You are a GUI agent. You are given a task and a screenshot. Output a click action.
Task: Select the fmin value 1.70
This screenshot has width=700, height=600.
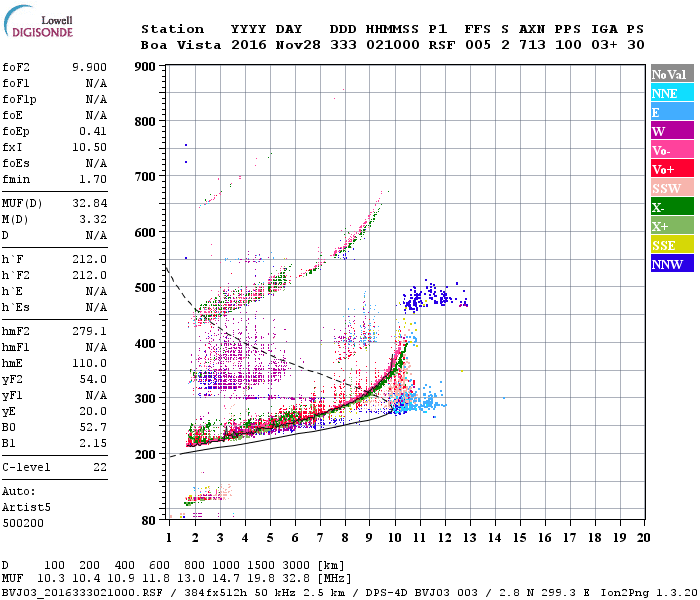pyautogui.click(x=93, y=179)
